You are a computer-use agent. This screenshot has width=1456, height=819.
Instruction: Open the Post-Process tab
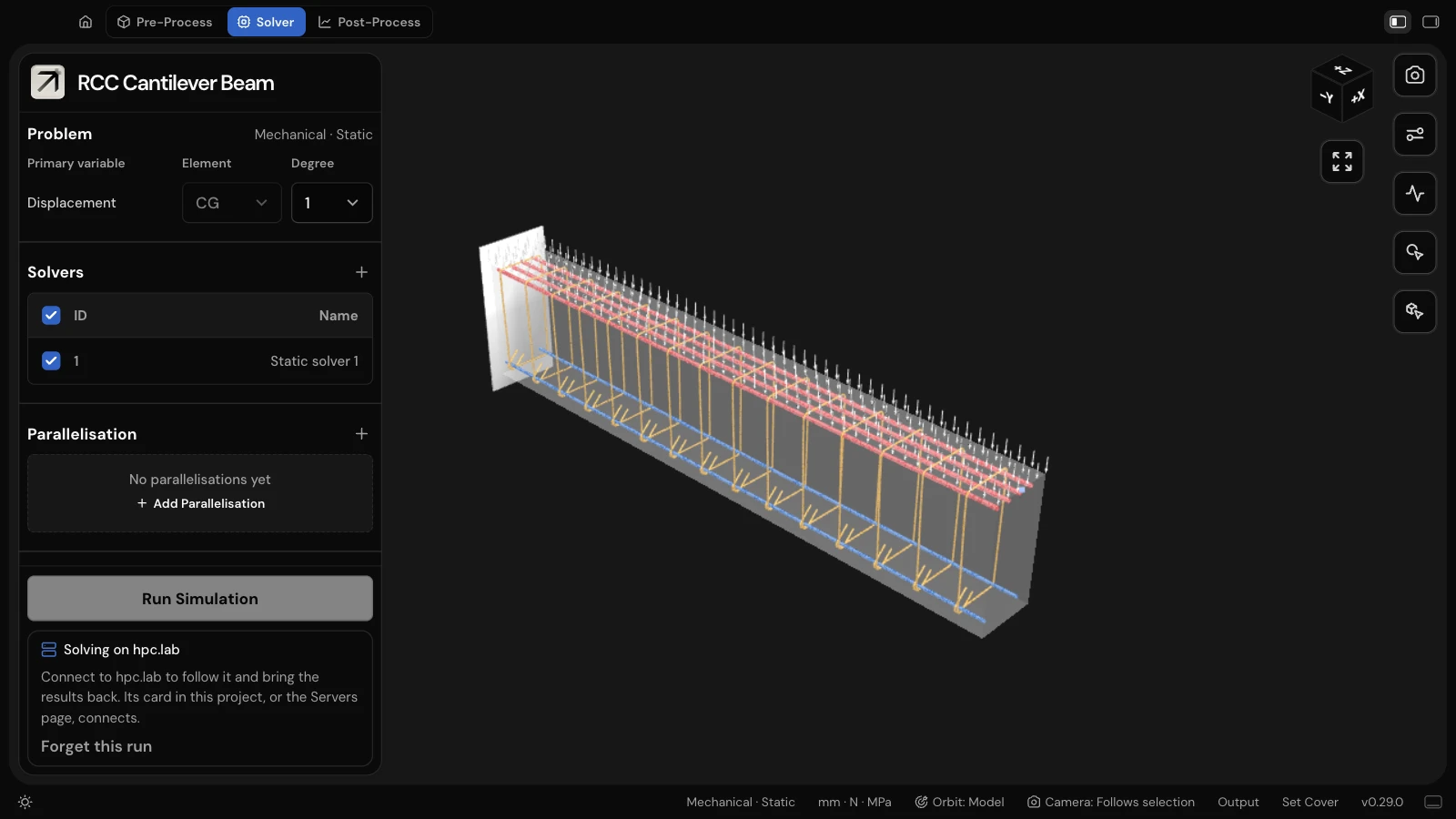369,22
